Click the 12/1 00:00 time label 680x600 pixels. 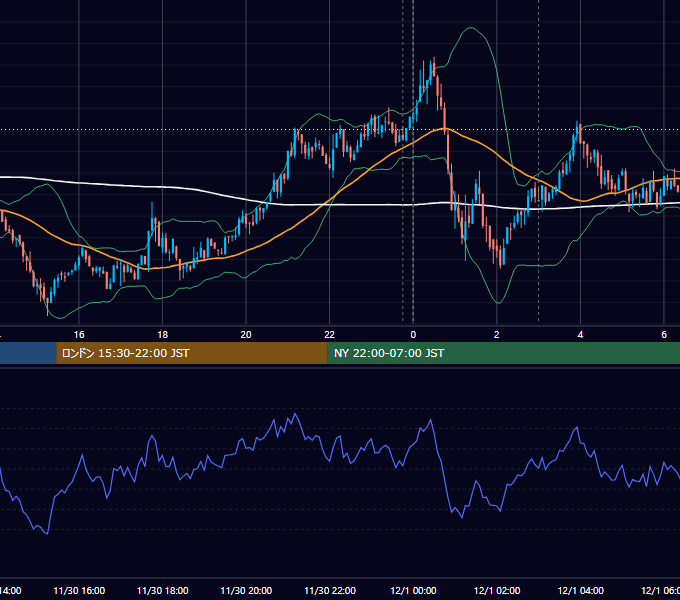413,590
